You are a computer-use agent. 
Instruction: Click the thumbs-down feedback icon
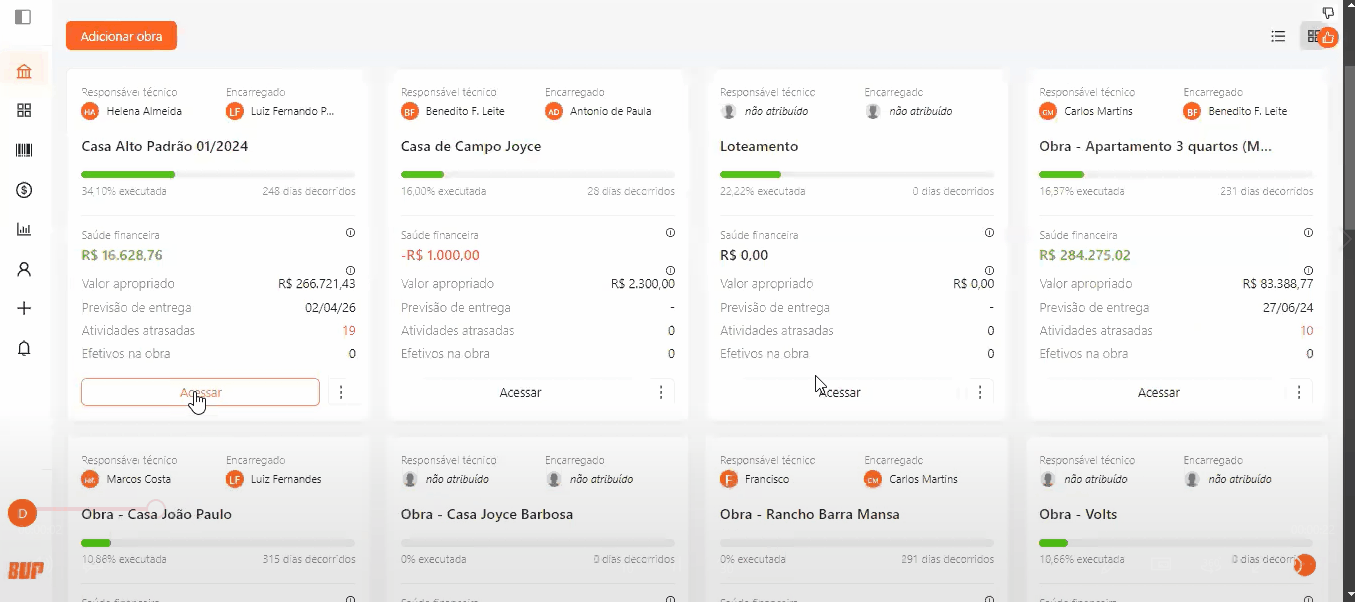tap(1329, 13)
